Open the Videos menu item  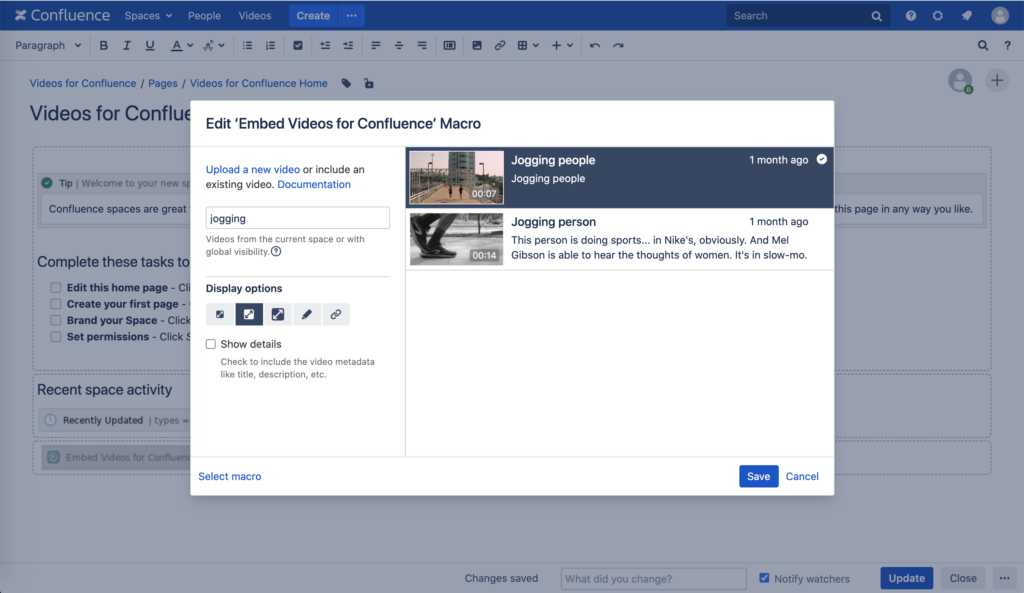[x=255, y=16]
